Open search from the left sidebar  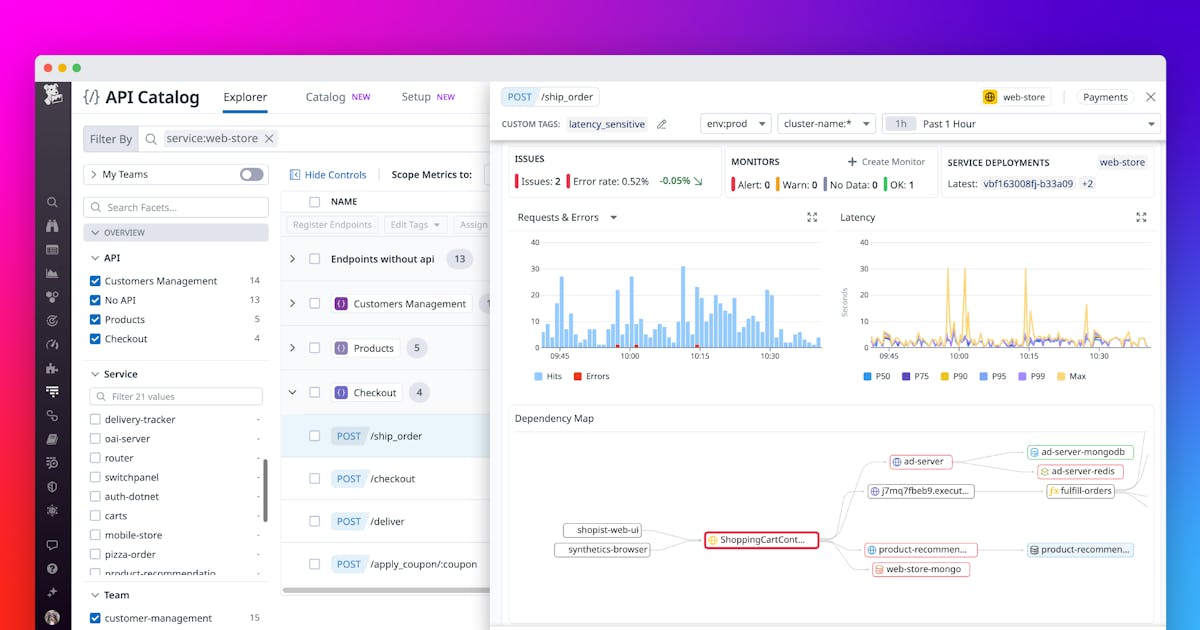pyautogui.click(x=52, y=202)
